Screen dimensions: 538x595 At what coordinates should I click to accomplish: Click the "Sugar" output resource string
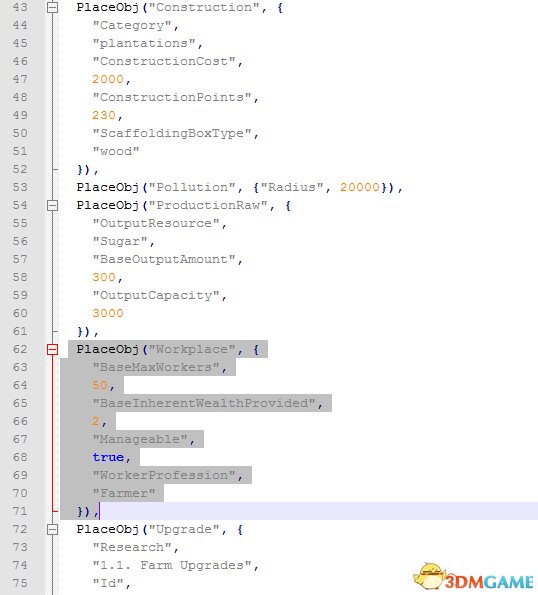[x=120, y=241]
